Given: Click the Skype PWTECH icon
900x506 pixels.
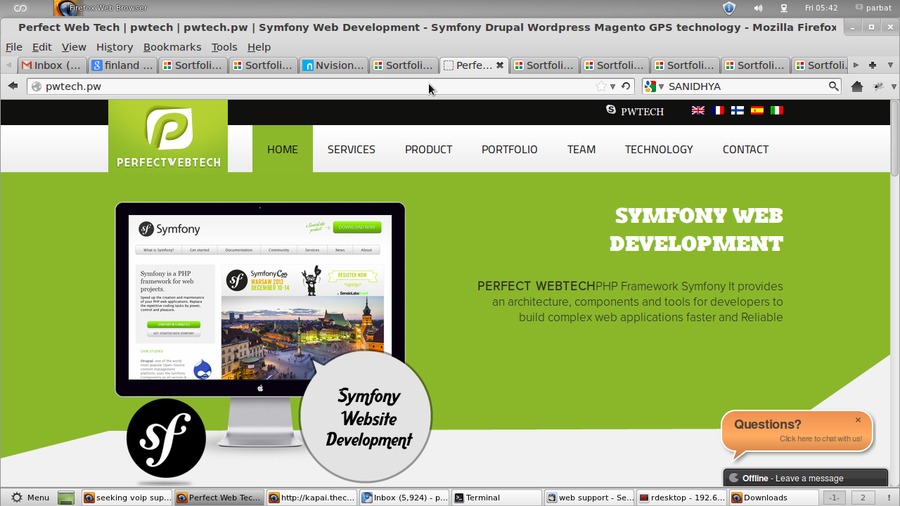Looking at the screenshot, I should (x=611, y=110).
